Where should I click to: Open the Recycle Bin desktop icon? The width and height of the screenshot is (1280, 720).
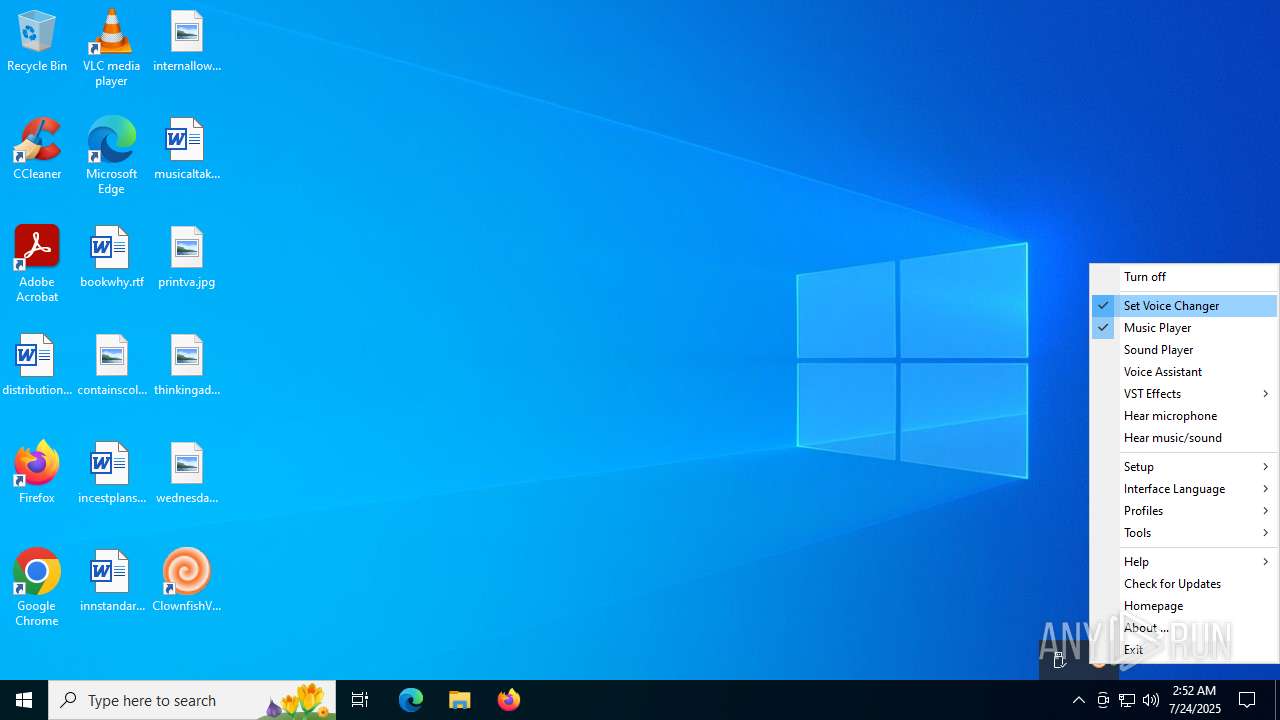(x=37, y=42)
